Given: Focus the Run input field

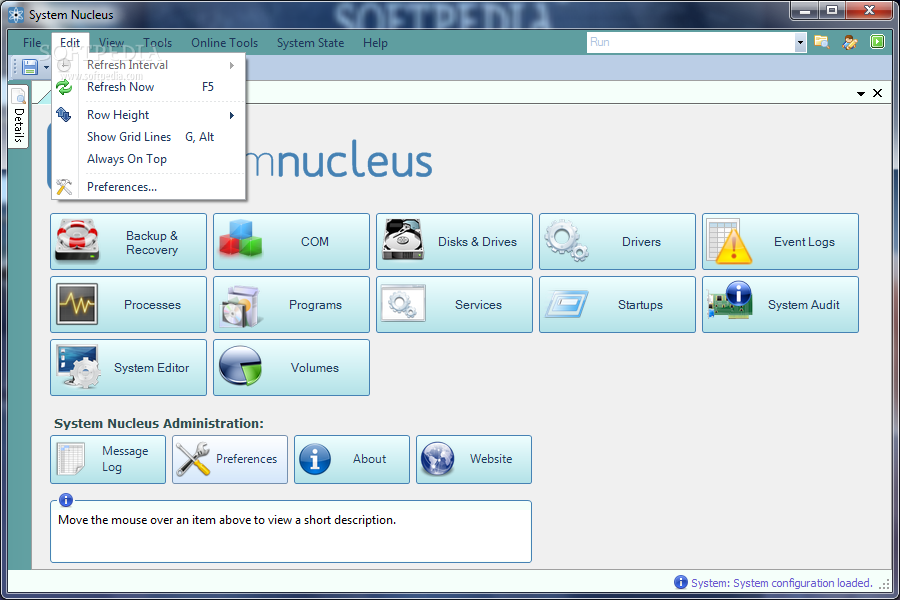Looking at the screenshot, I should point(690,42).
